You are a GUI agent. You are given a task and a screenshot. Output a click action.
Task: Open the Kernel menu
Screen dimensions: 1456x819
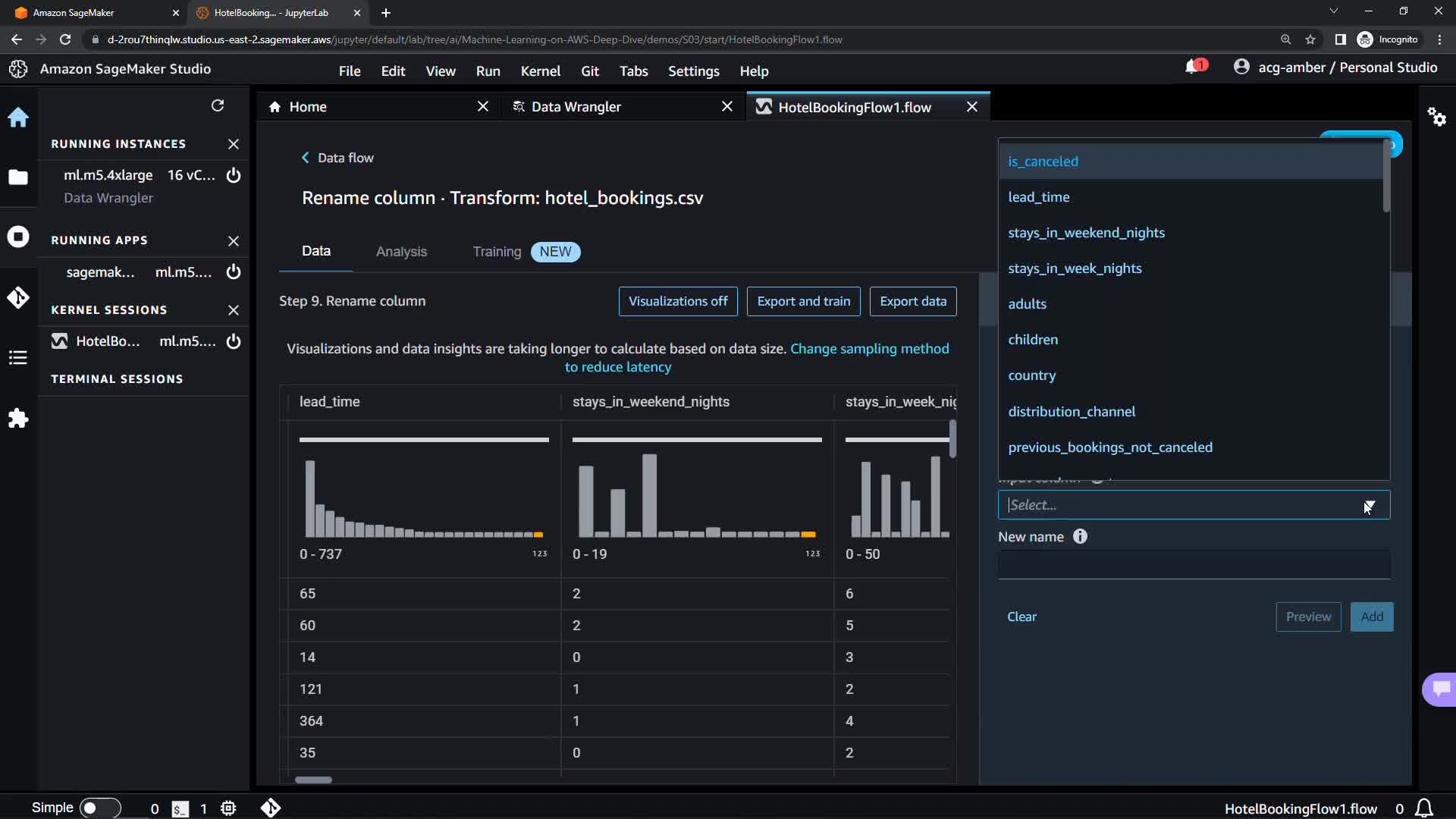point(540,71)
